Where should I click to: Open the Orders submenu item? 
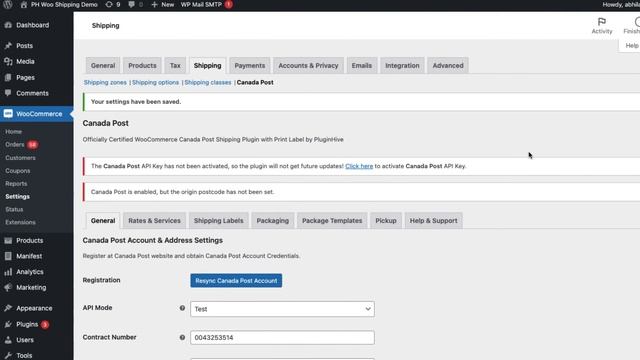click(15, 144)
